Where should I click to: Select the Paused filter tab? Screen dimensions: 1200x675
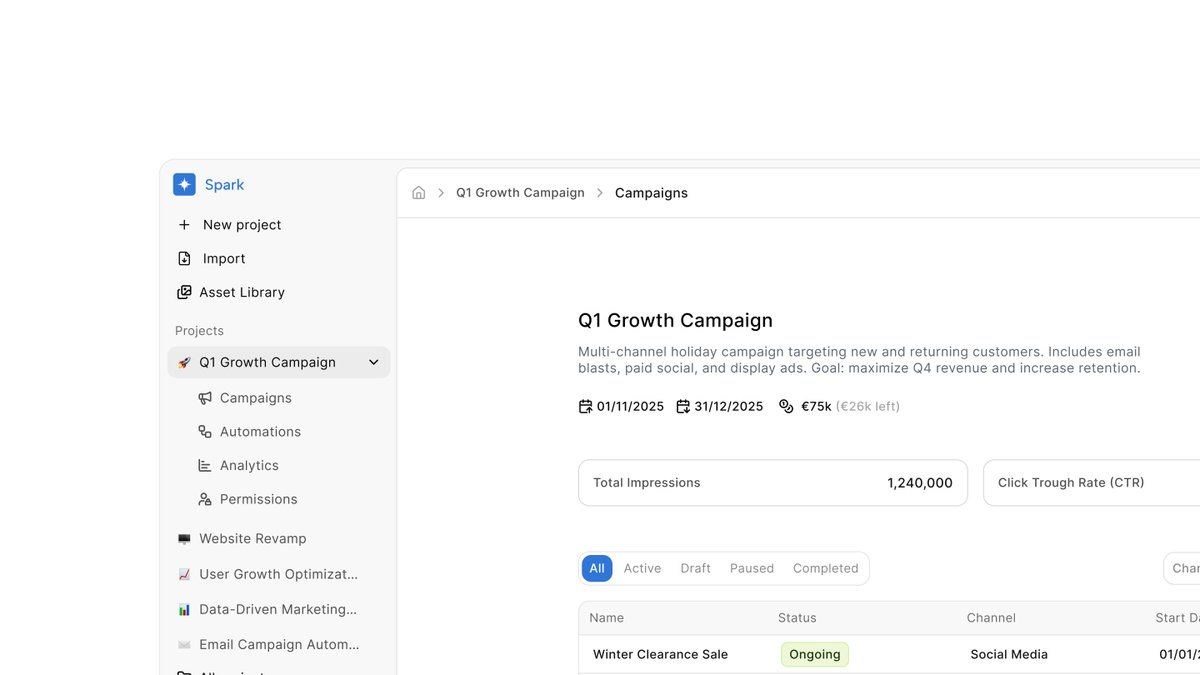[752, 568]
